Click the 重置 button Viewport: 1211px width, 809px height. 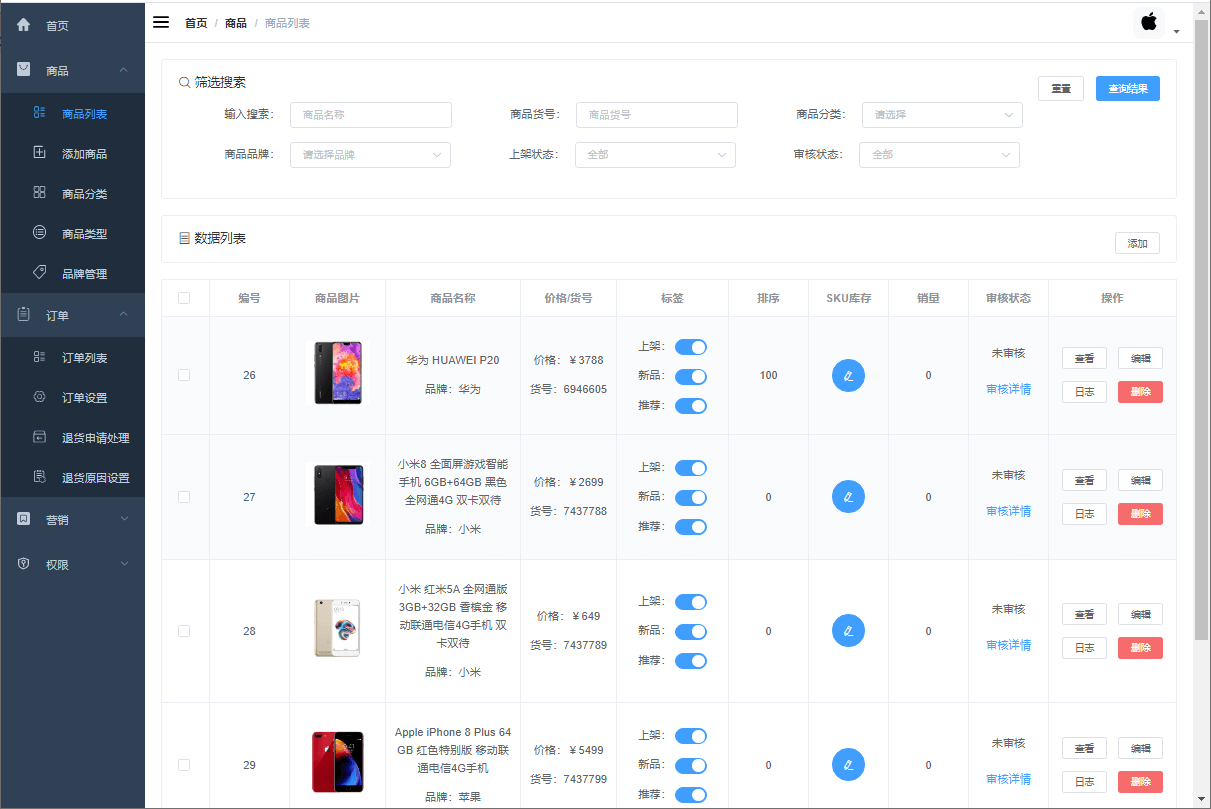pyautogui.click(x=1061, y=88)
